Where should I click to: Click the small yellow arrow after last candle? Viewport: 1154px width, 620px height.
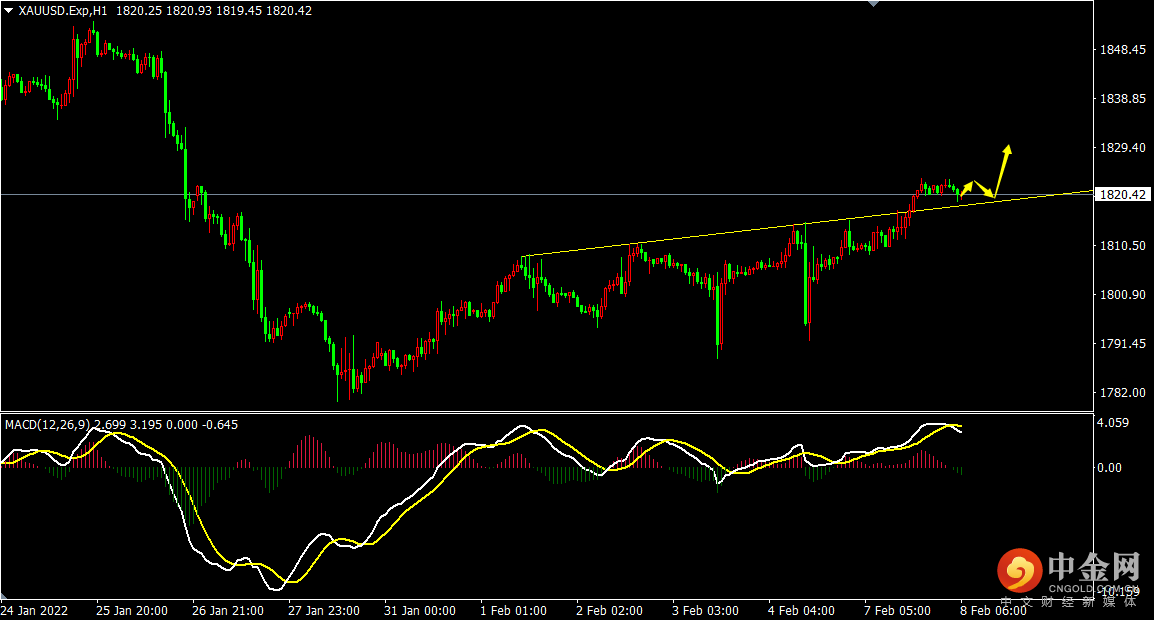(967, 187)
